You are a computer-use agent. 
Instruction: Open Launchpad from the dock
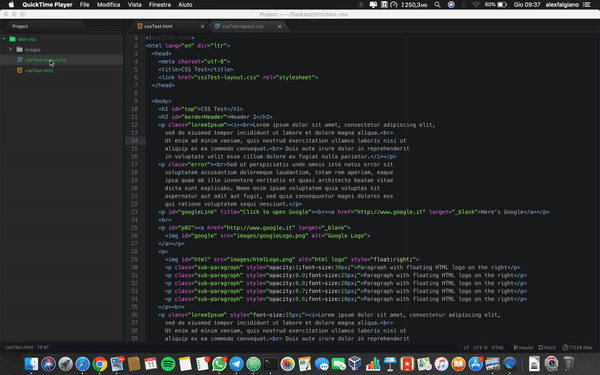tap(65, 364)
